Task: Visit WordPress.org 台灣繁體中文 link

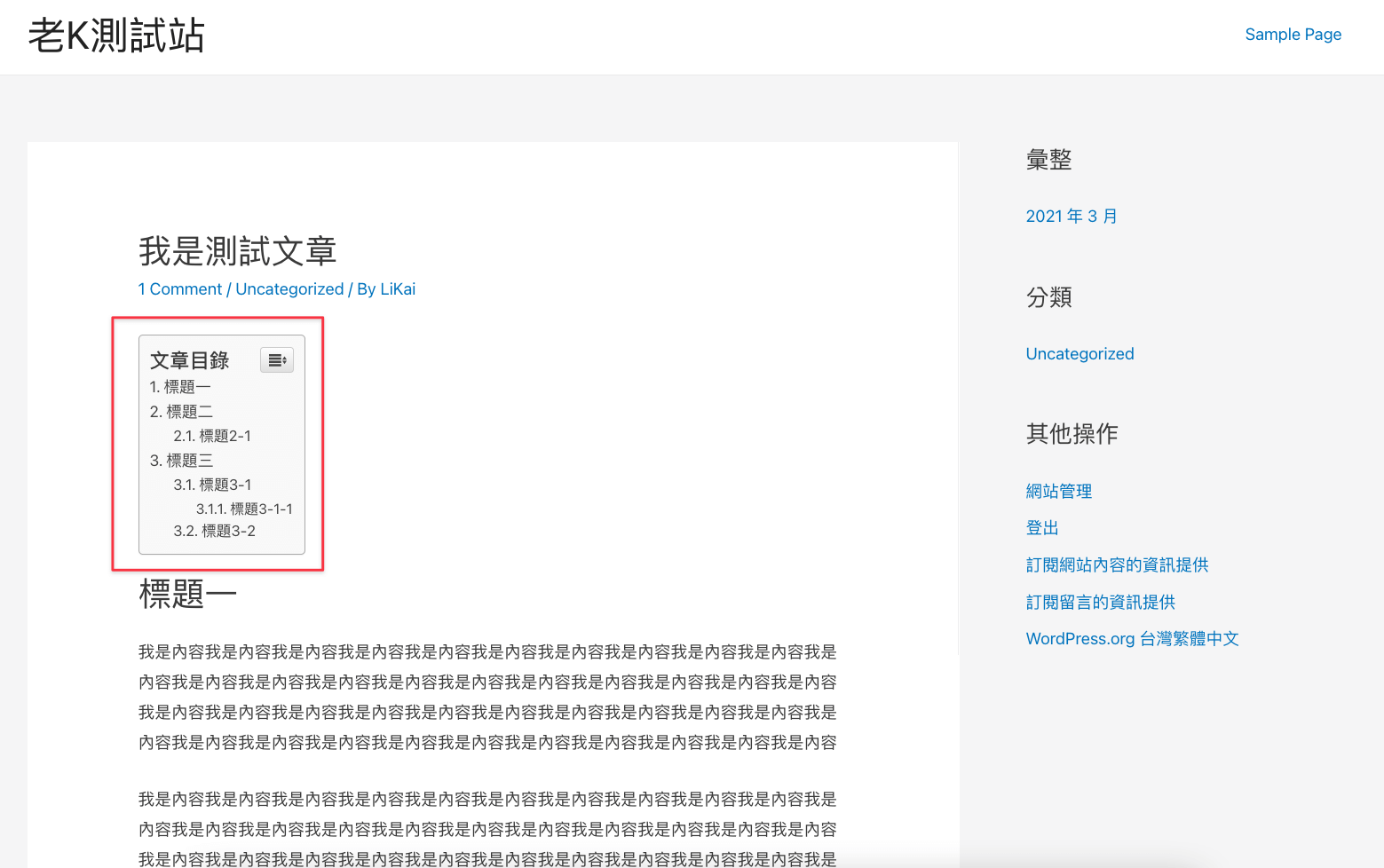Action: click(x=1132, y=639)
